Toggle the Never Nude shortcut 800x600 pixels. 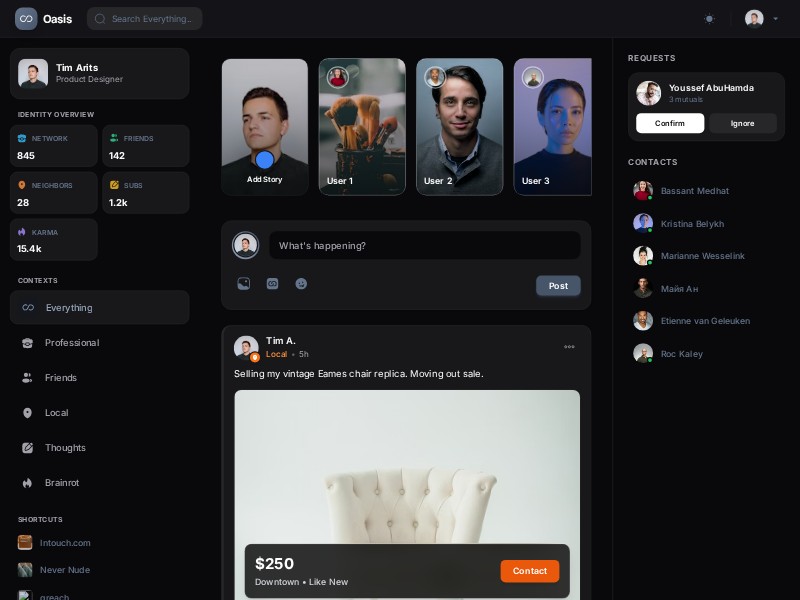pyautogui.click(x=64, y=570)
